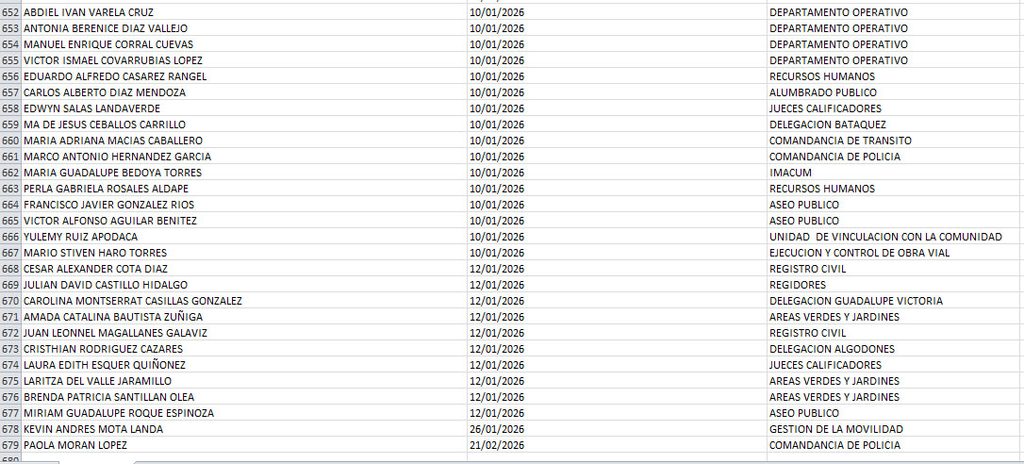This screenshot has height=464, width=1024.
Task: Select cell MA DE JESUS CEBALLOS CARRILLO
Action: (244, 124)
